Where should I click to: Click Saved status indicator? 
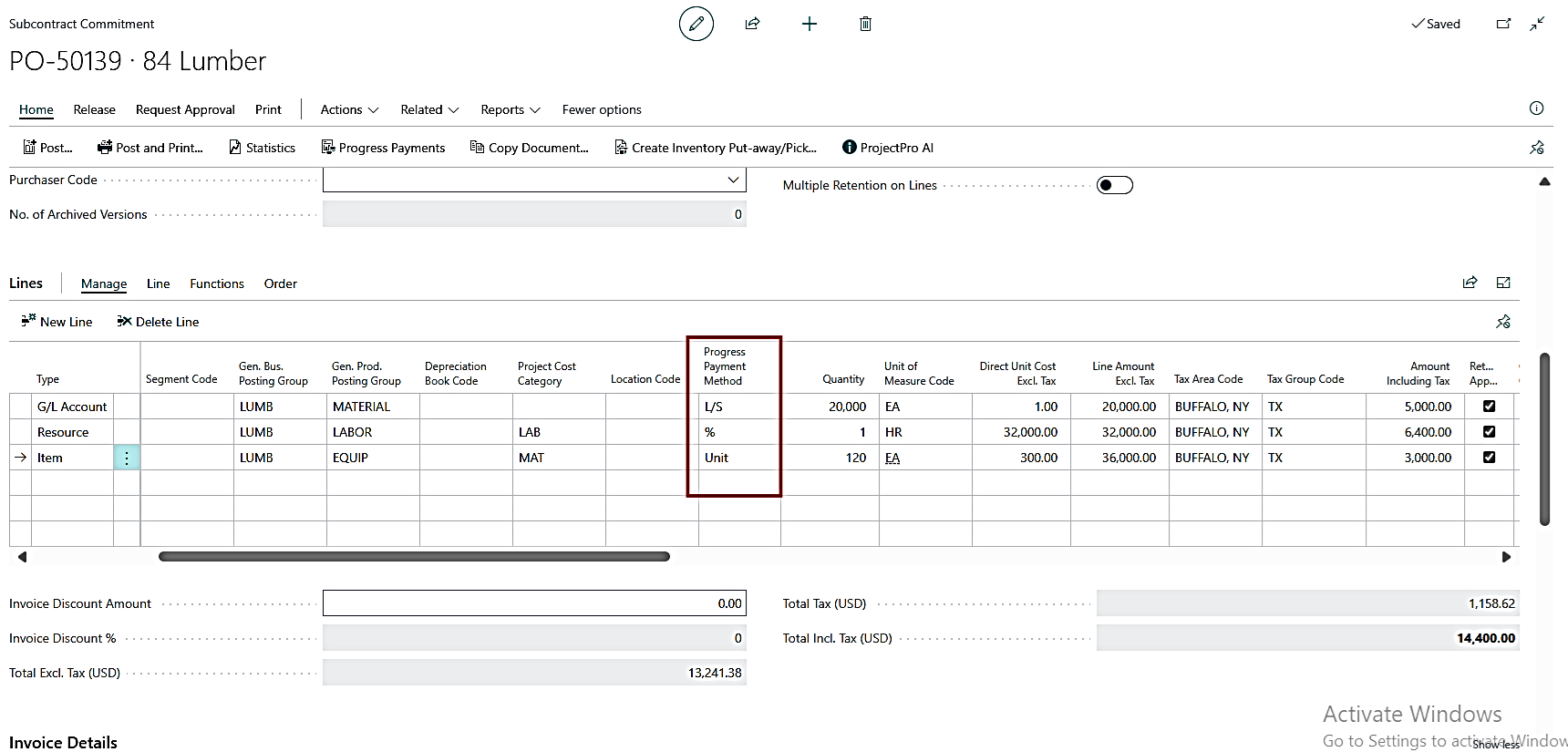click(x=1436, y=24)
